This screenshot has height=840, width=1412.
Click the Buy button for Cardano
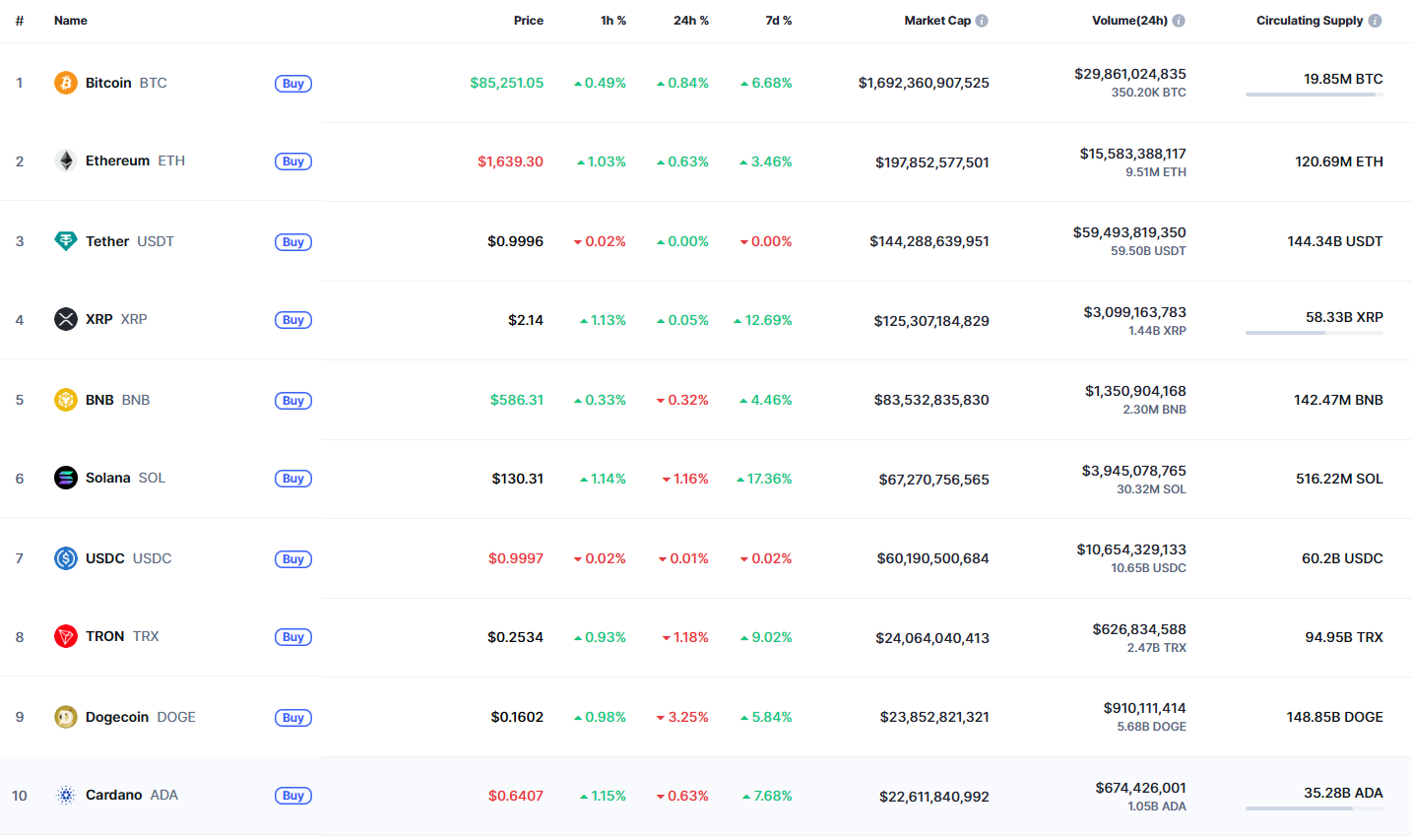click(x=293, y=796)
